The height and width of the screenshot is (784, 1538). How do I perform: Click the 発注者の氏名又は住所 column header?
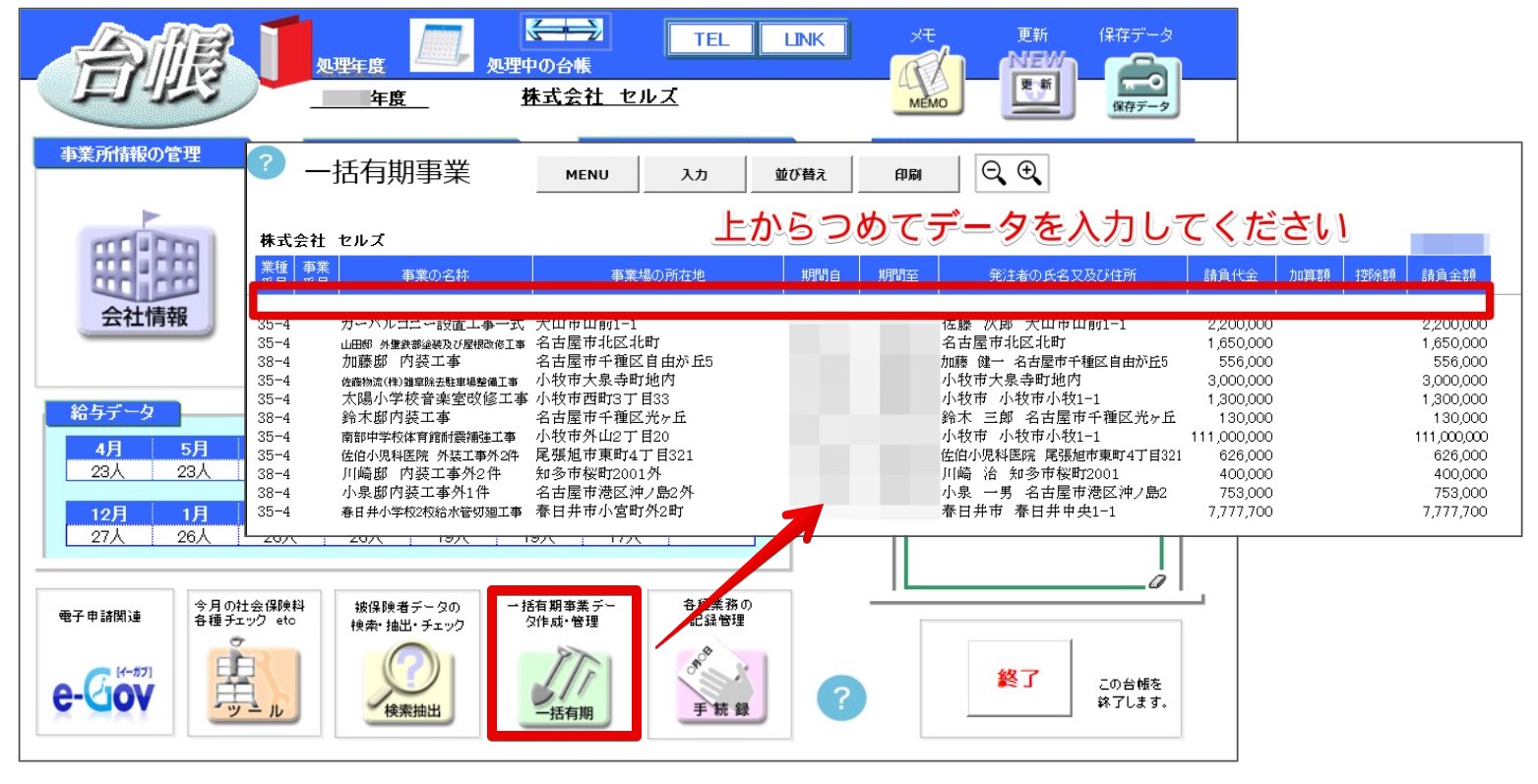pyautogui.click(x=1062, y=274)
